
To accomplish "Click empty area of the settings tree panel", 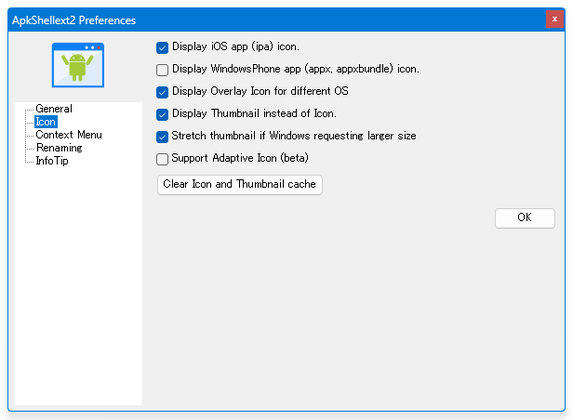I will click(x=78, y=285).
